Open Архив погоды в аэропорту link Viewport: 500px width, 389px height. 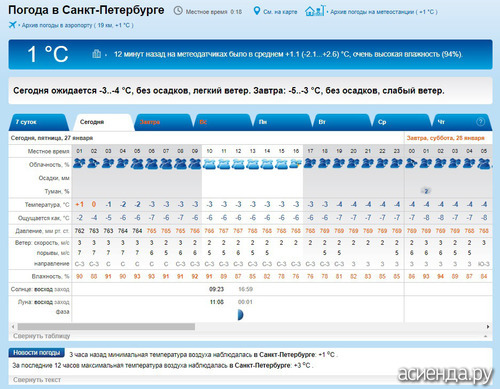click(78, 25)
